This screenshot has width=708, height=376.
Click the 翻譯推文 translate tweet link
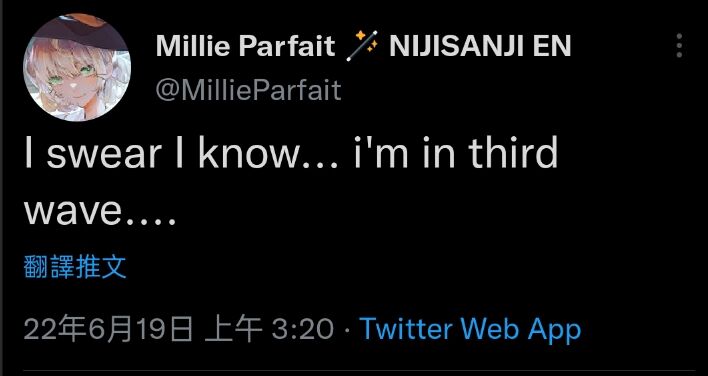[x=75, y=267]
